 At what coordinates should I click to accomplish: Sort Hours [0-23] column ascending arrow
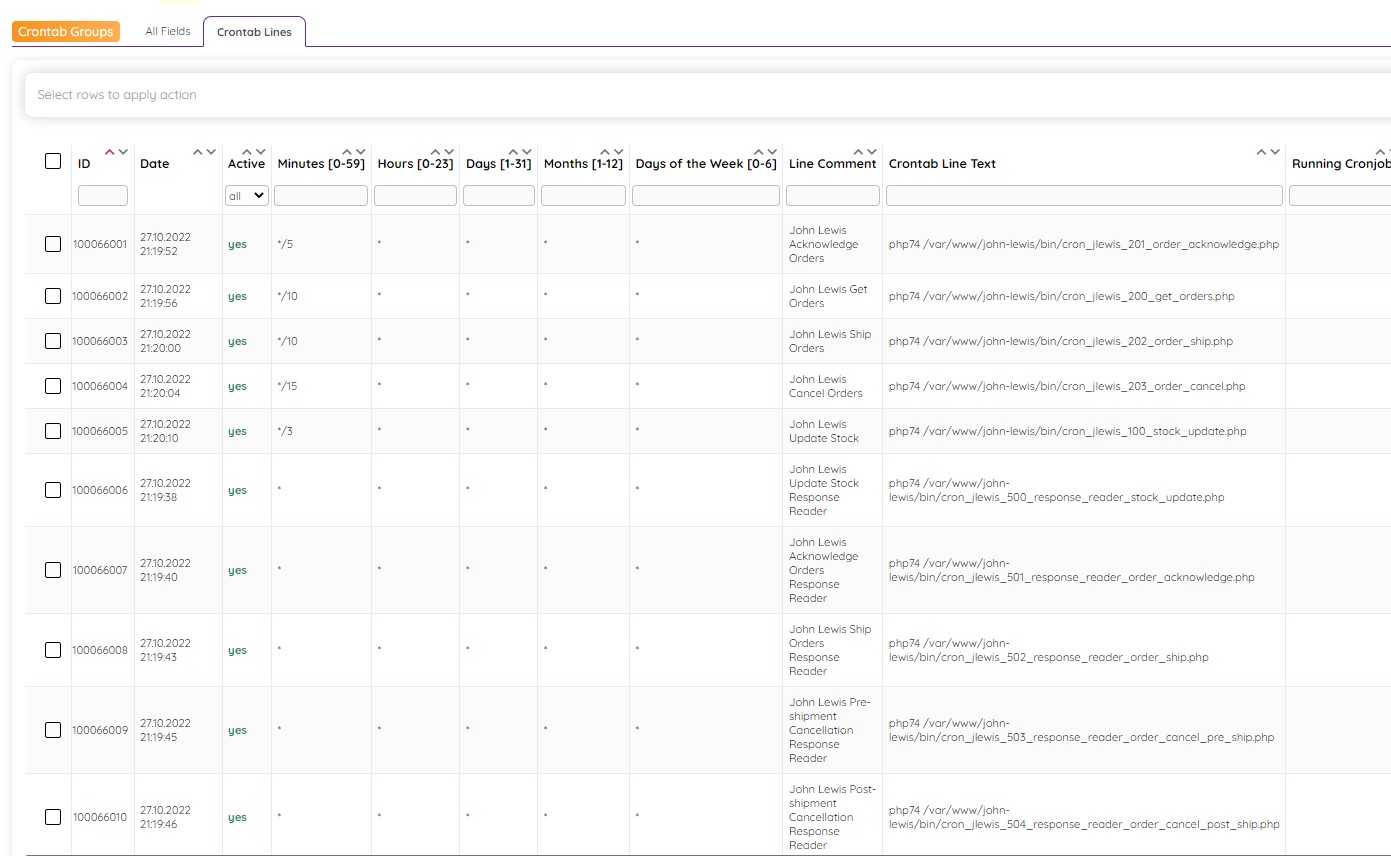pyautogui.click(x=436, y=152)
